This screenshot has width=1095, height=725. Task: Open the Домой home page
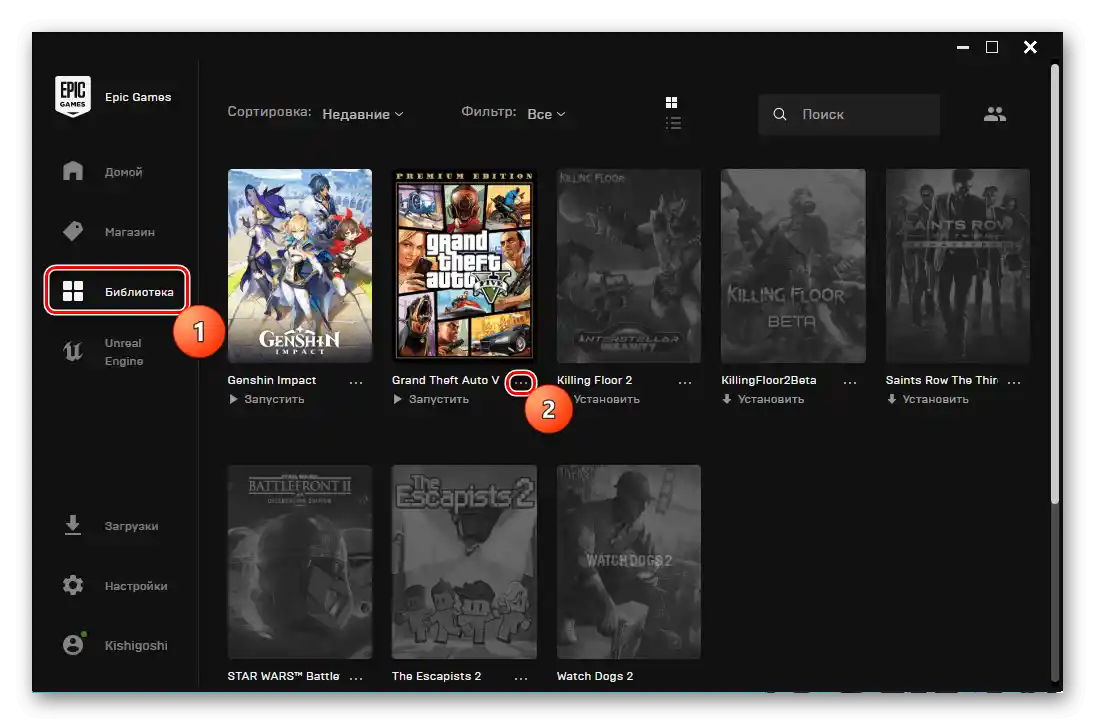(103, 172)
